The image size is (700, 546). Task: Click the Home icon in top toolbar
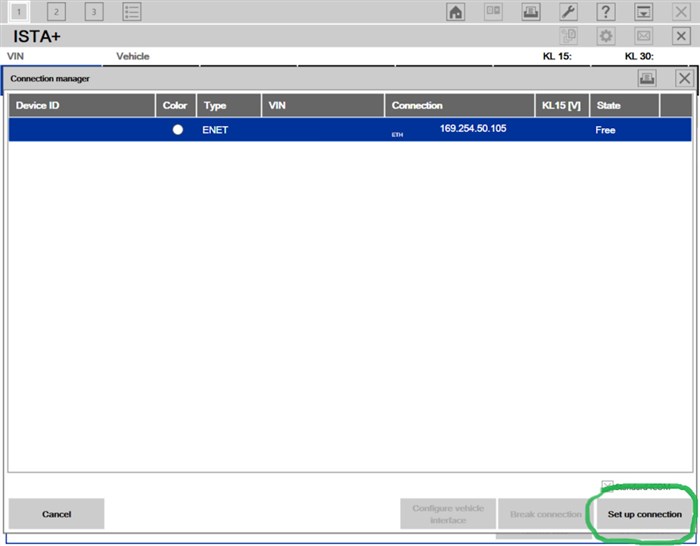[456, 12]
